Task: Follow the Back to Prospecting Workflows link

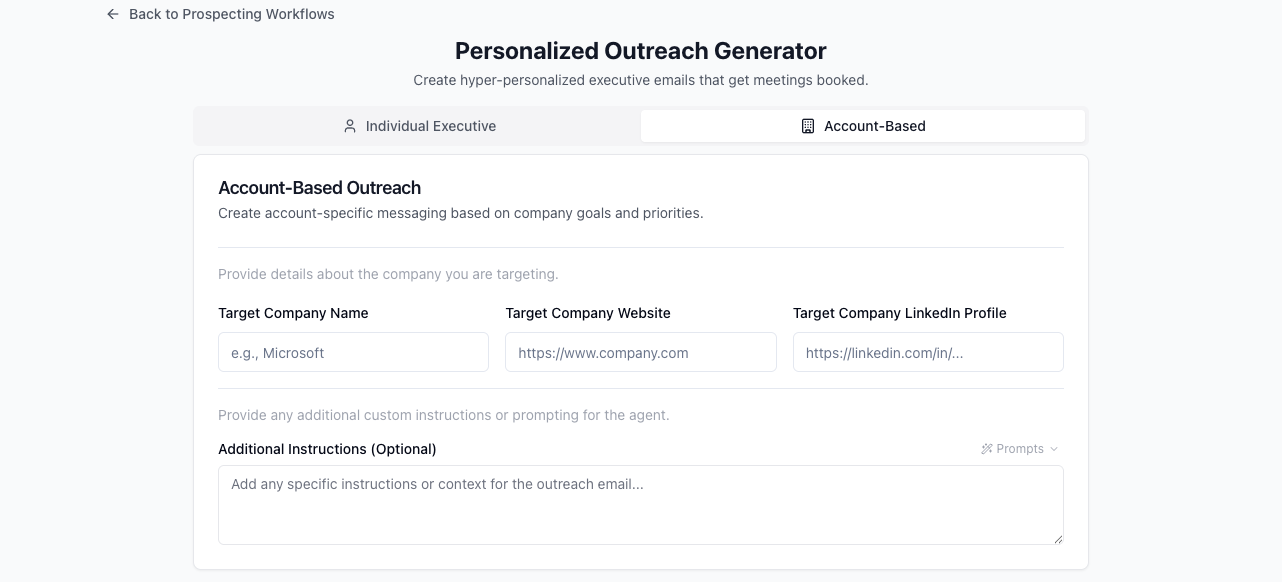Action: [231, 14]
